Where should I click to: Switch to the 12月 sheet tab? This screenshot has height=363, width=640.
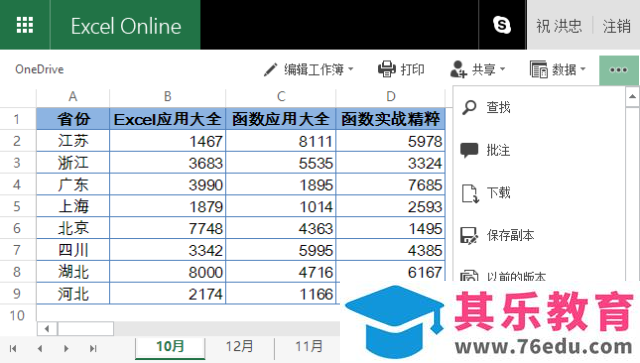click(x=240, y=347)
